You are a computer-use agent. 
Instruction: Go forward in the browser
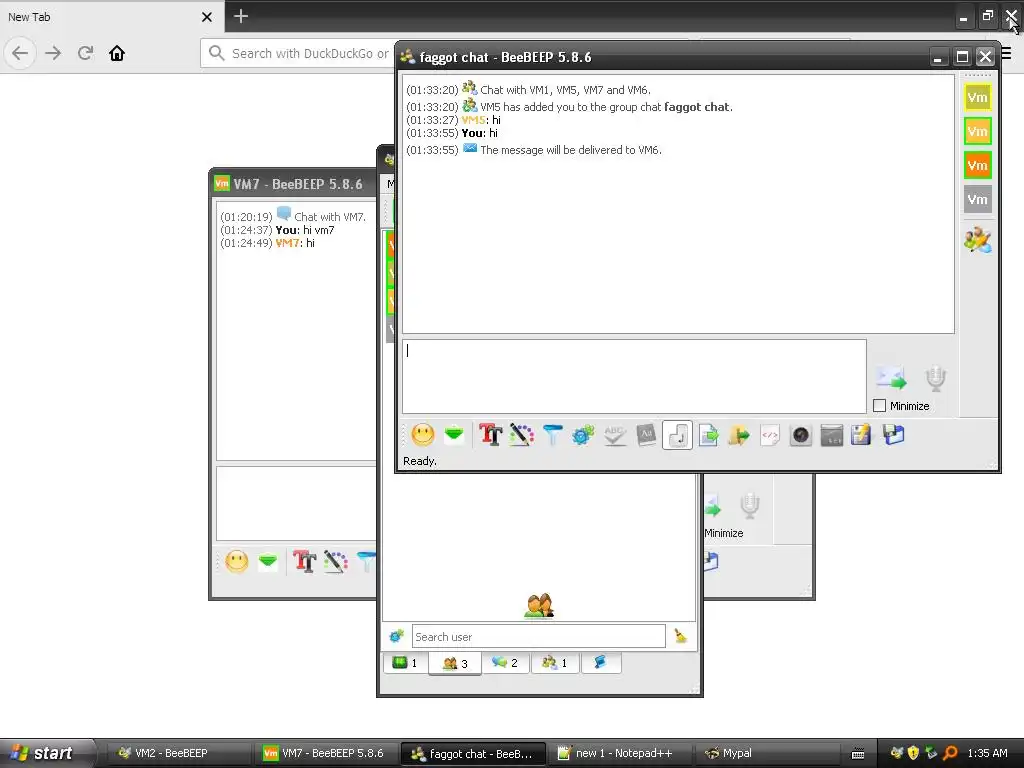53,53
